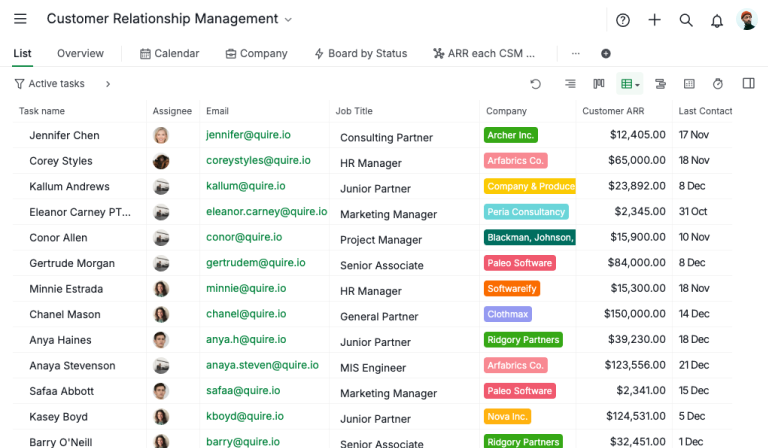Click the plus add new icon

click(654, 20)
